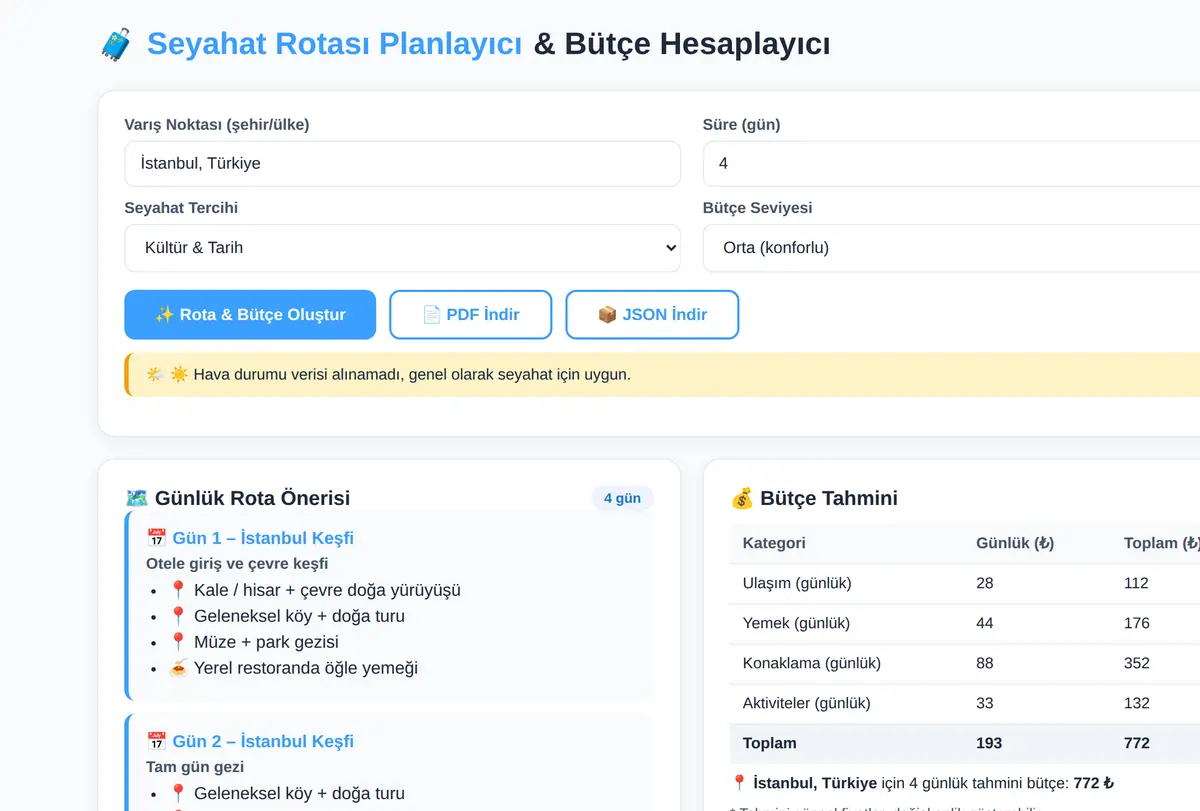The width and height of the screenshot is (1200, 811).
Task: Click the 'Gün 1 – İstanbul Keşfi' heading
Action: tap(263, 538)
